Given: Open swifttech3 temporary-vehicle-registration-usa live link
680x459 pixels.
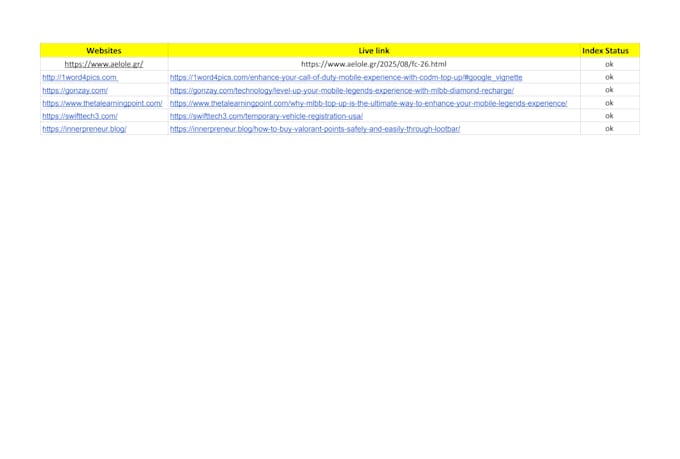Looking at the screenshot, I should click(x=266, y=116).
